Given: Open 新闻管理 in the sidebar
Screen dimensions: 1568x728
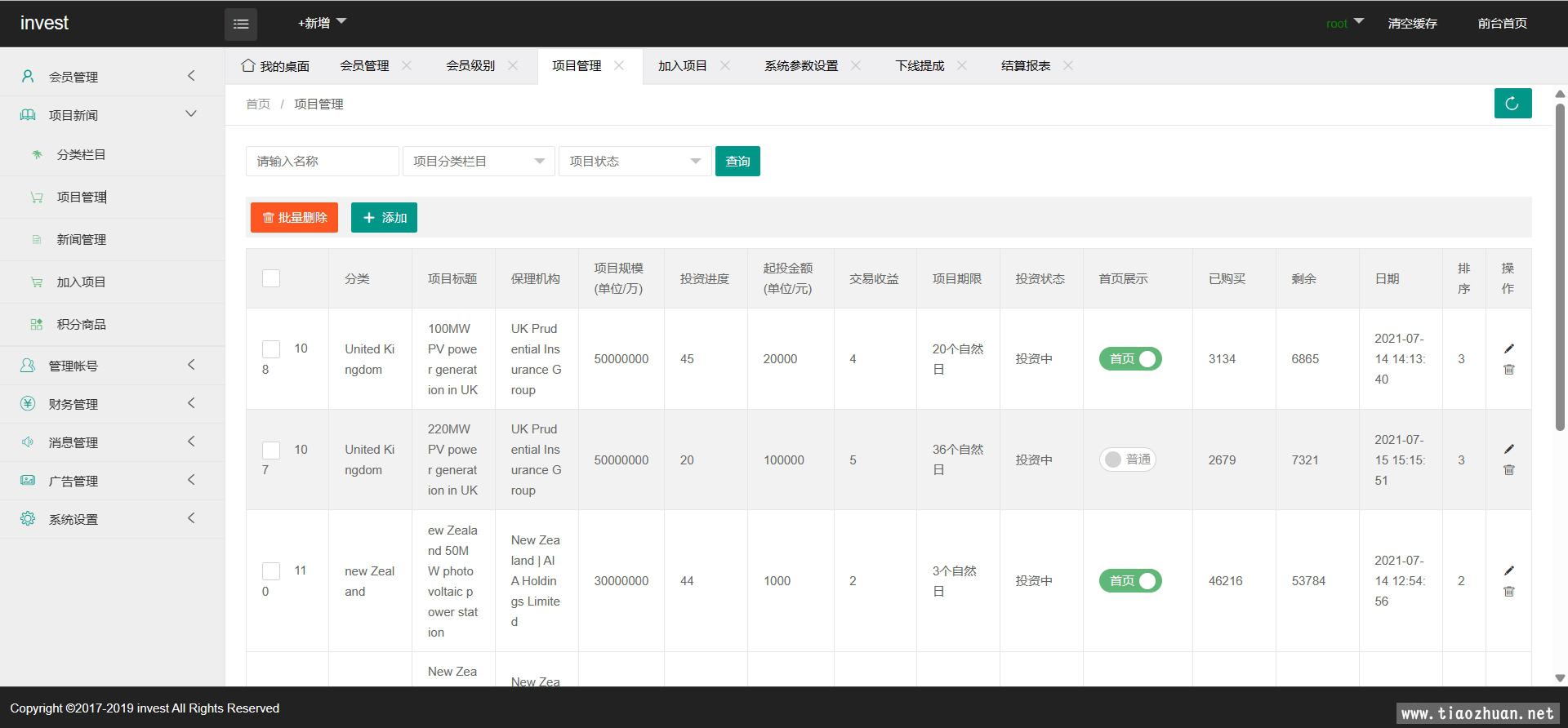Looking at the screenshot, I should (x=81, y=239).
